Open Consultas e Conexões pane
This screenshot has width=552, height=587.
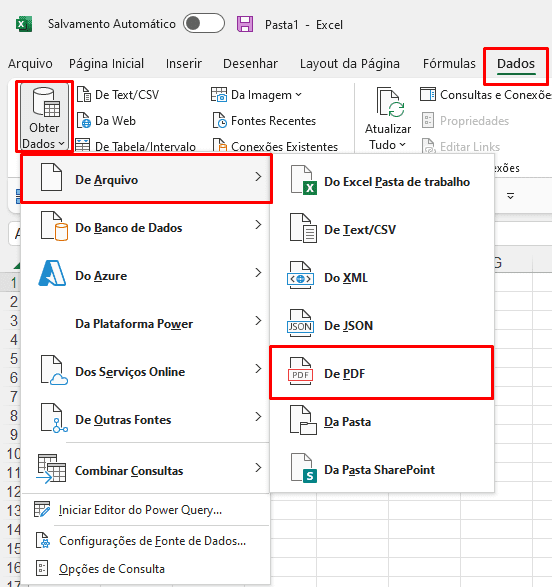pyautogui.click(x=486, y=95)
